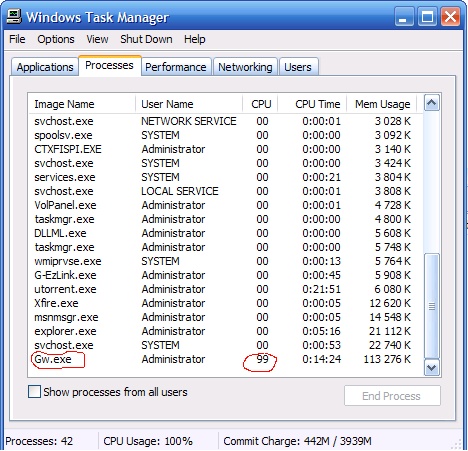
Task: Open the Help menu
Action: [195, 39]
